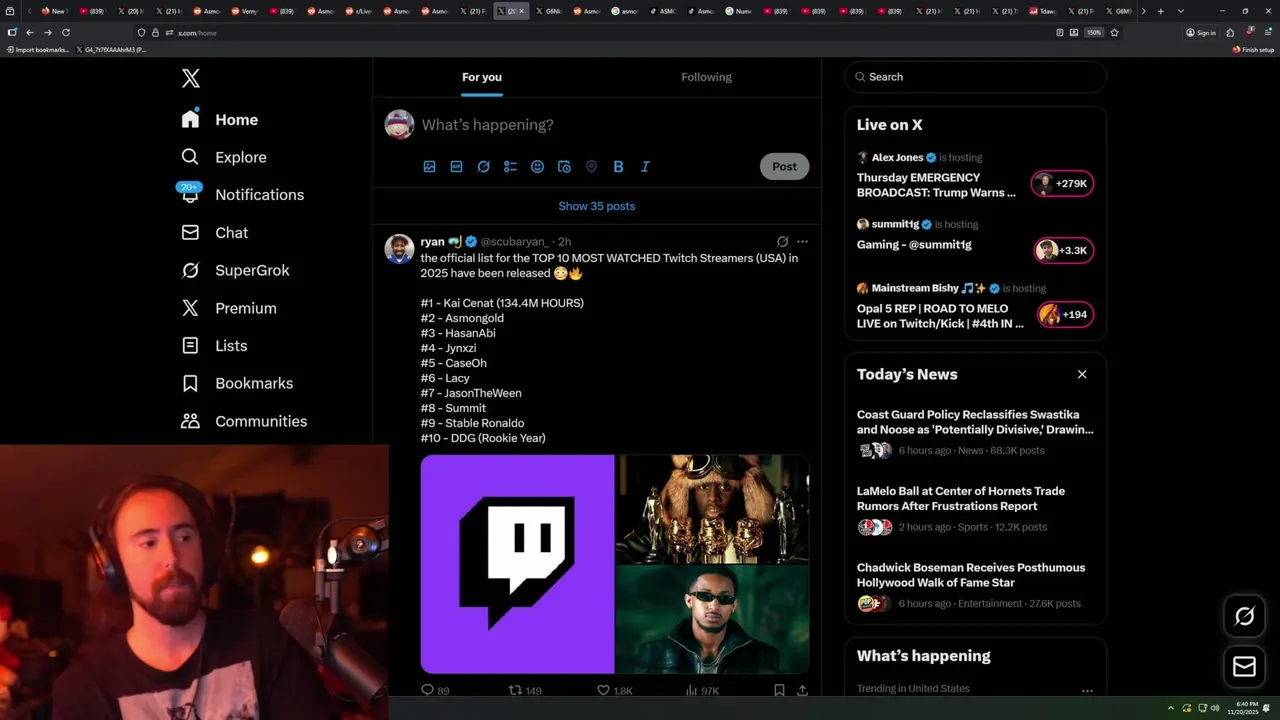Share ryan's post
This screenshot has height=720, width=1280.
point(802,690)
